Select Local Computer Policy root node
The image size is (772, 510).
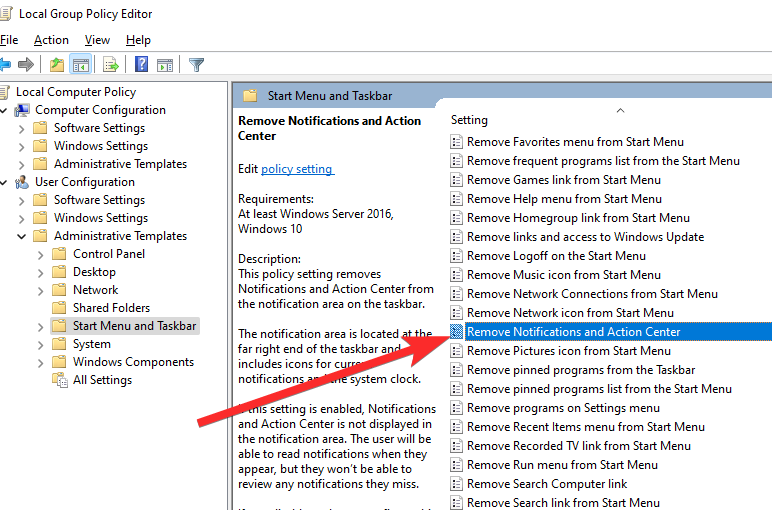(x=76, y=92)
